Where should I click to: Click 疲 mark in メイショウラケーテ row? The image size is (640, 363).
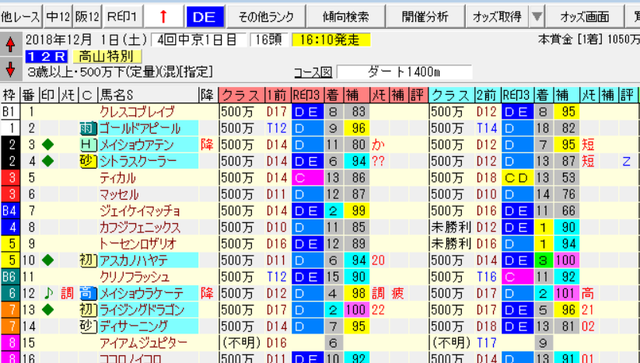click(x=398, y=293)
